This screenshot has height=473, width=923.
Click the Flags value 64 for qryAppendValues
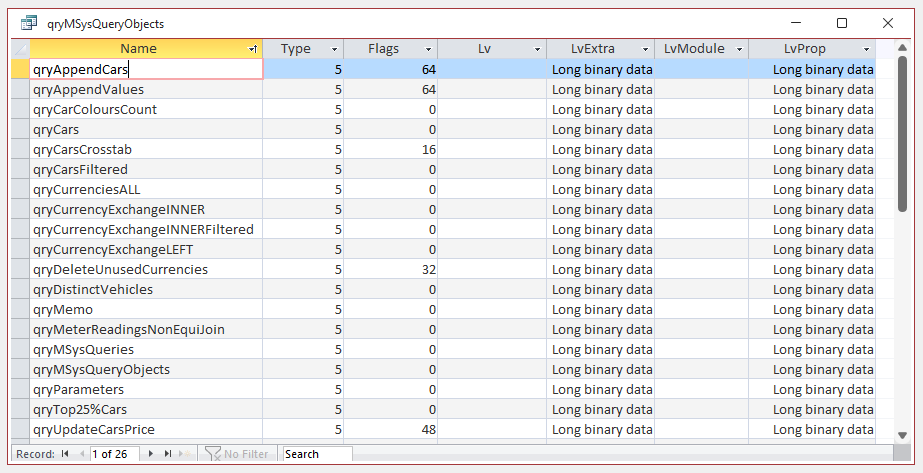click(391, 89)
